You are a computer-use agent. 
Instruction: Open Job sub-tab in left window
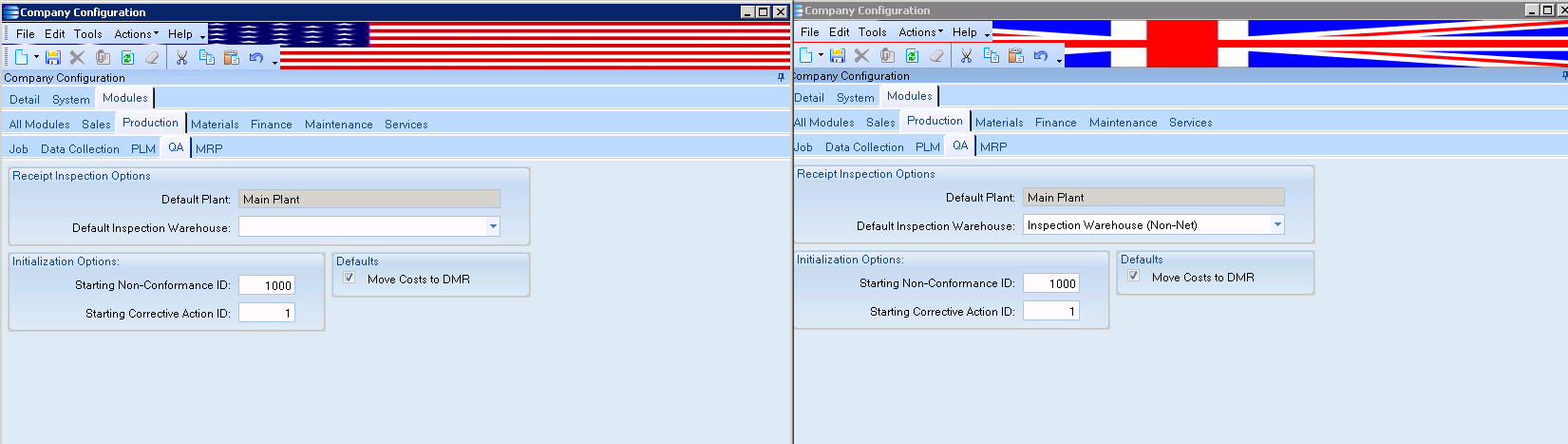pyautogui.click(x=19, y=148)
